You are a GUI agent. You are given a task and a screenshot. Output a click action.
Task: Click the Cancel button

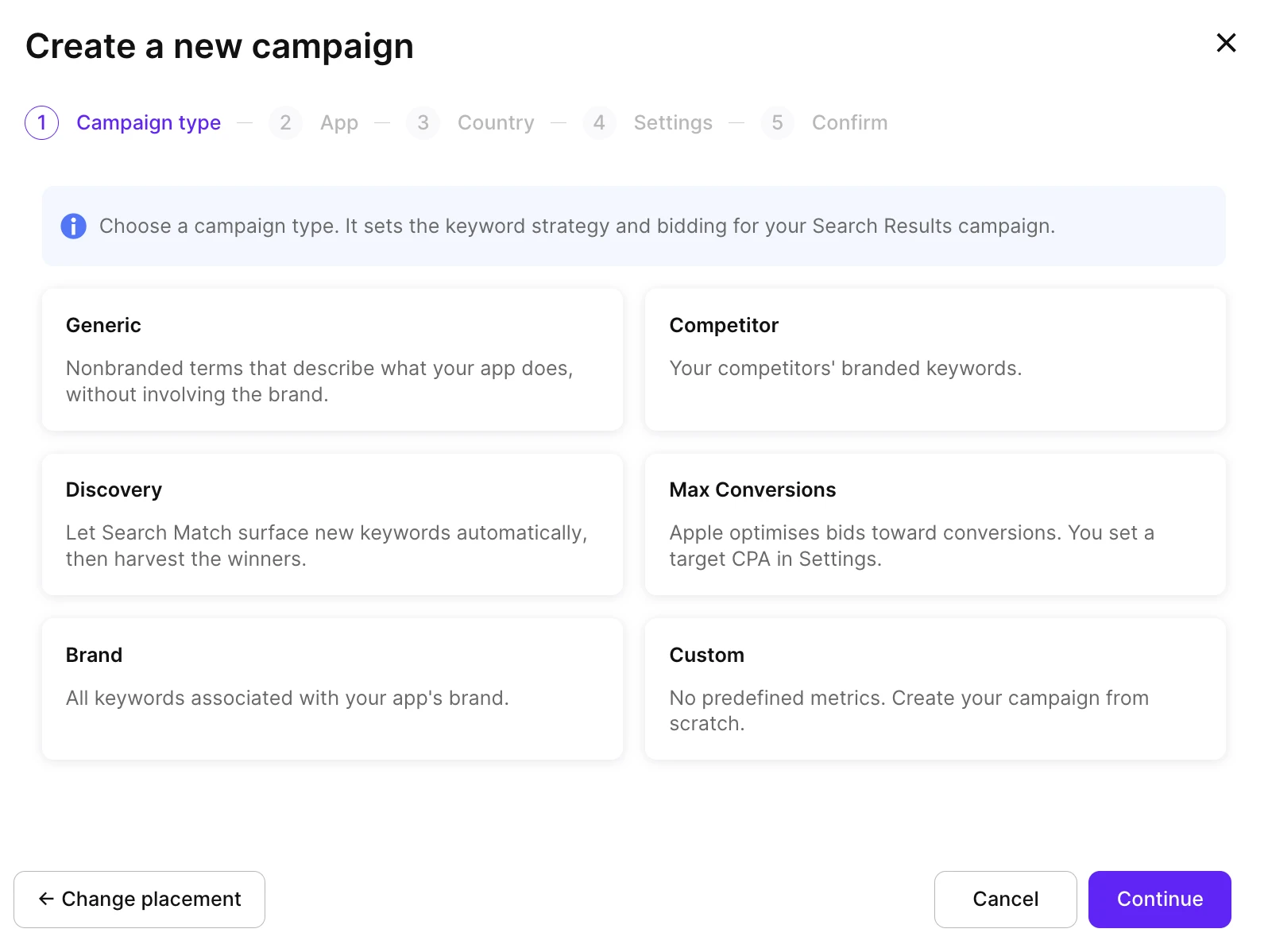tap(1006, 900)
